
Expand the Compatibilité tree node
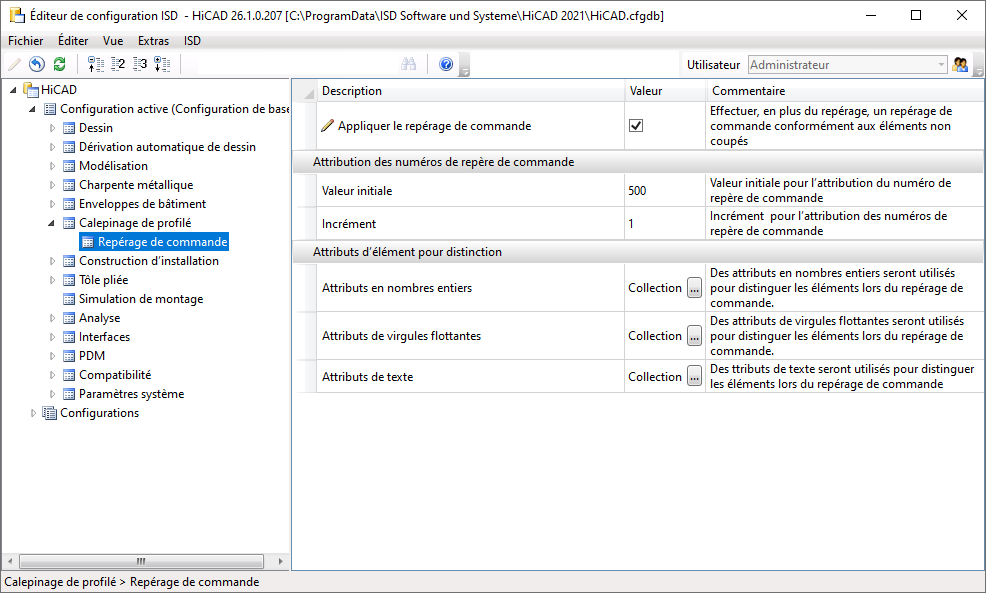coord(52,375)
